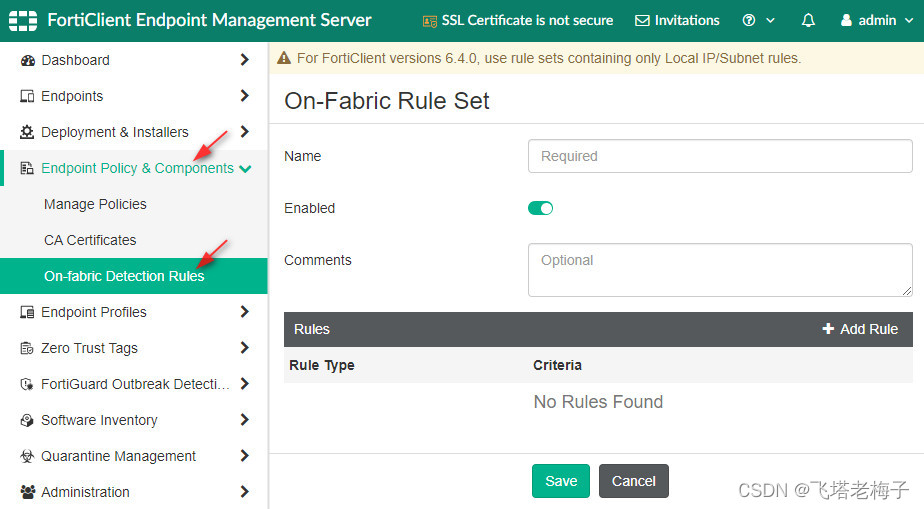924x509 pixels.
Task: Expand the Zero Trust Tags chevron
Action: point(245,348)
